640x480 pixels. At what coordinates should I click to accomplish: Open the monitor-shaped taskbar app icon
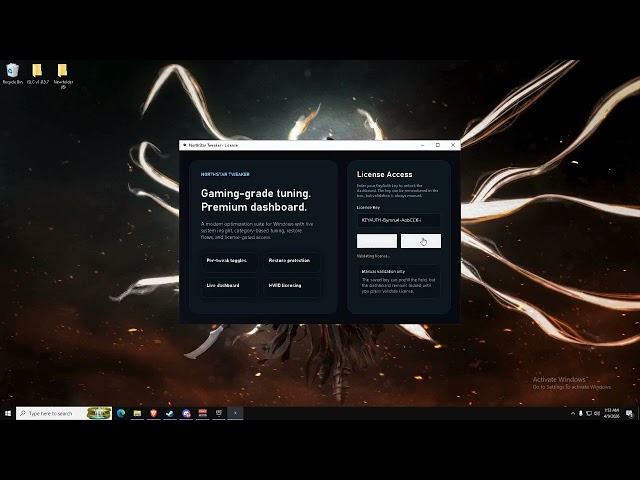coord(219,413)
